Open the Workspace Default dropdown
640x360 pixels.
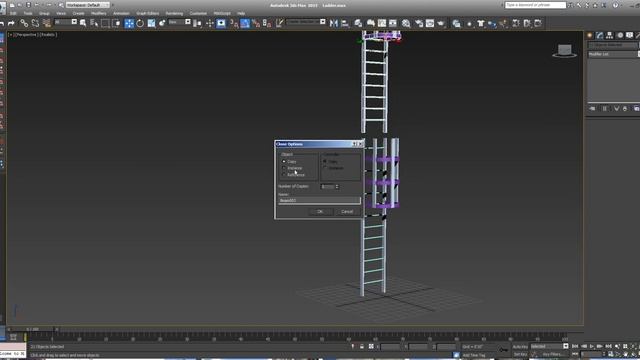click(88, 5)
